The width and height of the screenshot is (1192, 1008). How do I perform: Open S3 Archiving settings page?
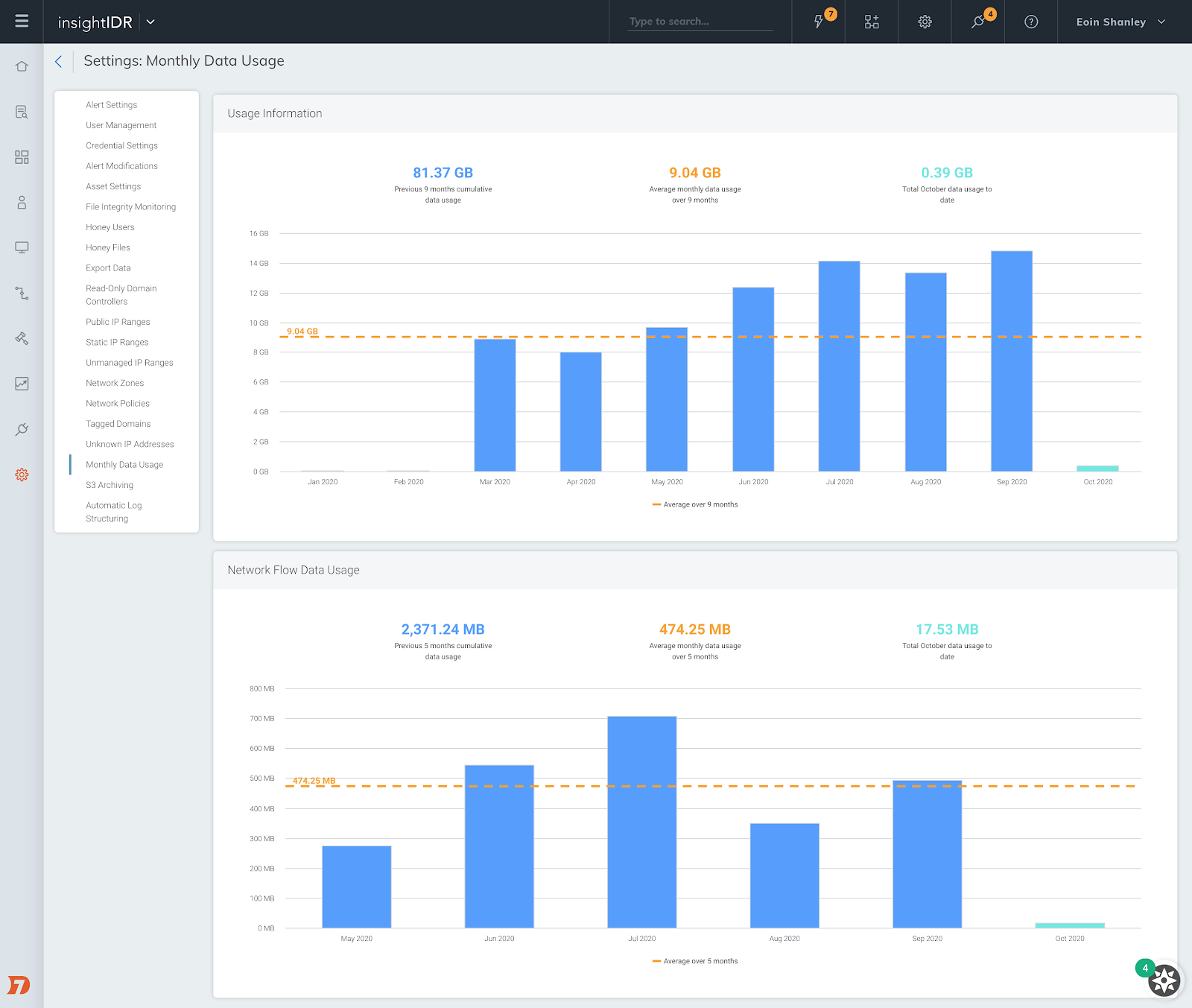coord(110,485)
